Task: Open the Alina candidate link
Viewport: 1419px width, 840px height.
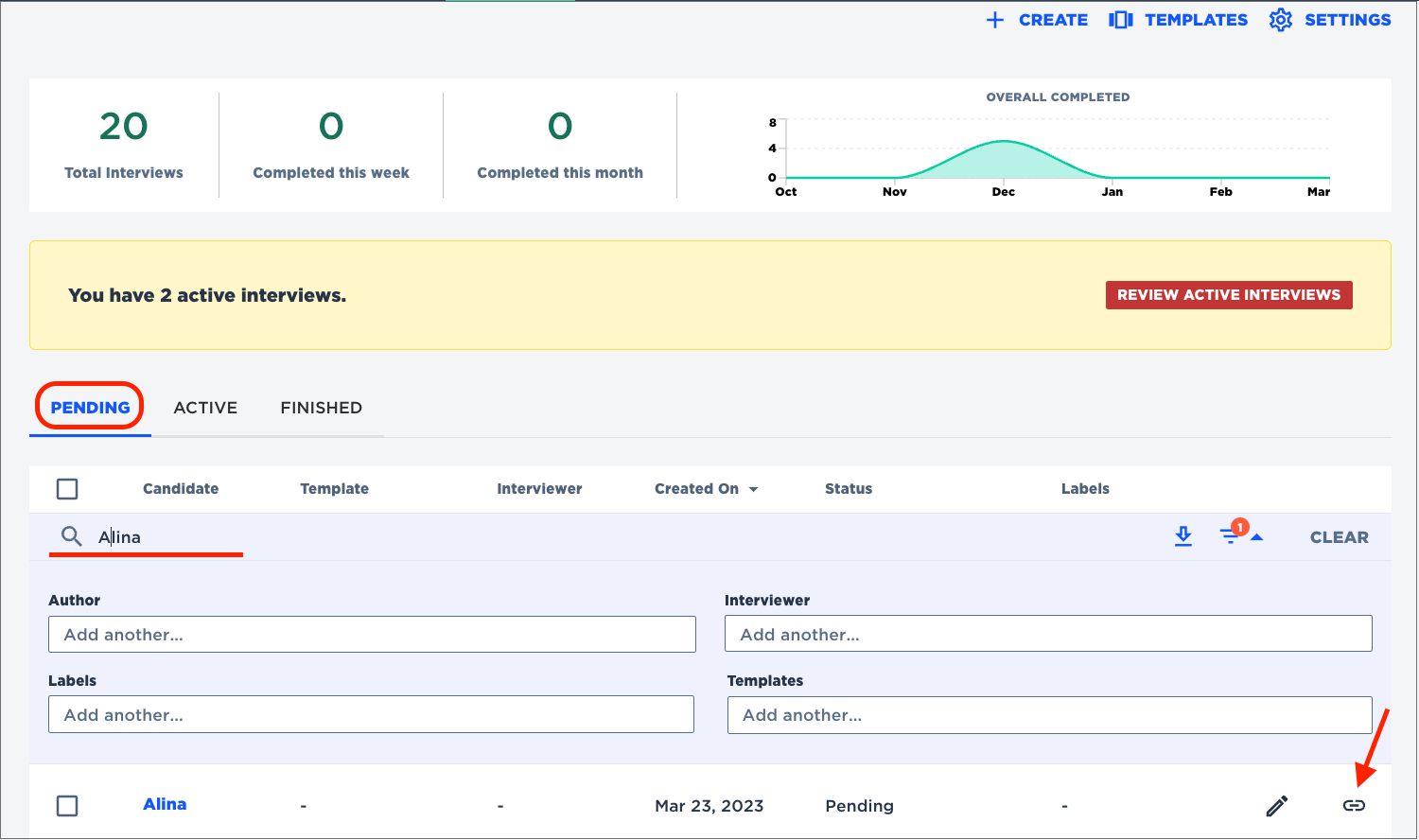Action: [x=165, y=804]
